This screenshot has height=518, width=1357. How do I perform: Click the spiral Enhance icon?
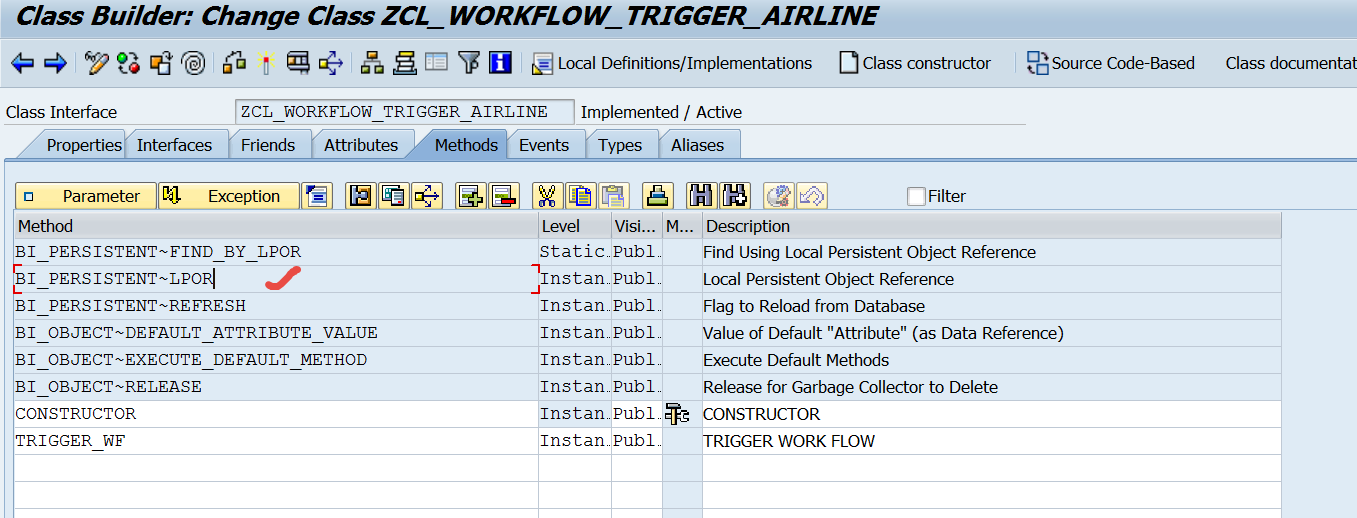194,63
